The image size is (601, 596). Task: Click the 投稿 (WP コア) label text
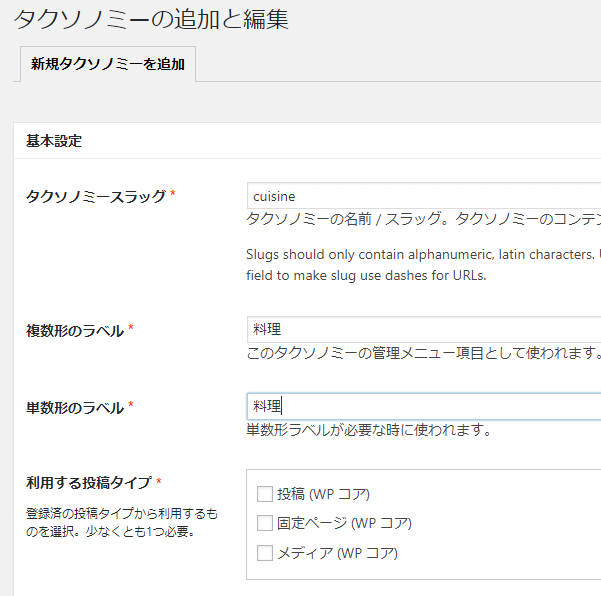[323, 493]
